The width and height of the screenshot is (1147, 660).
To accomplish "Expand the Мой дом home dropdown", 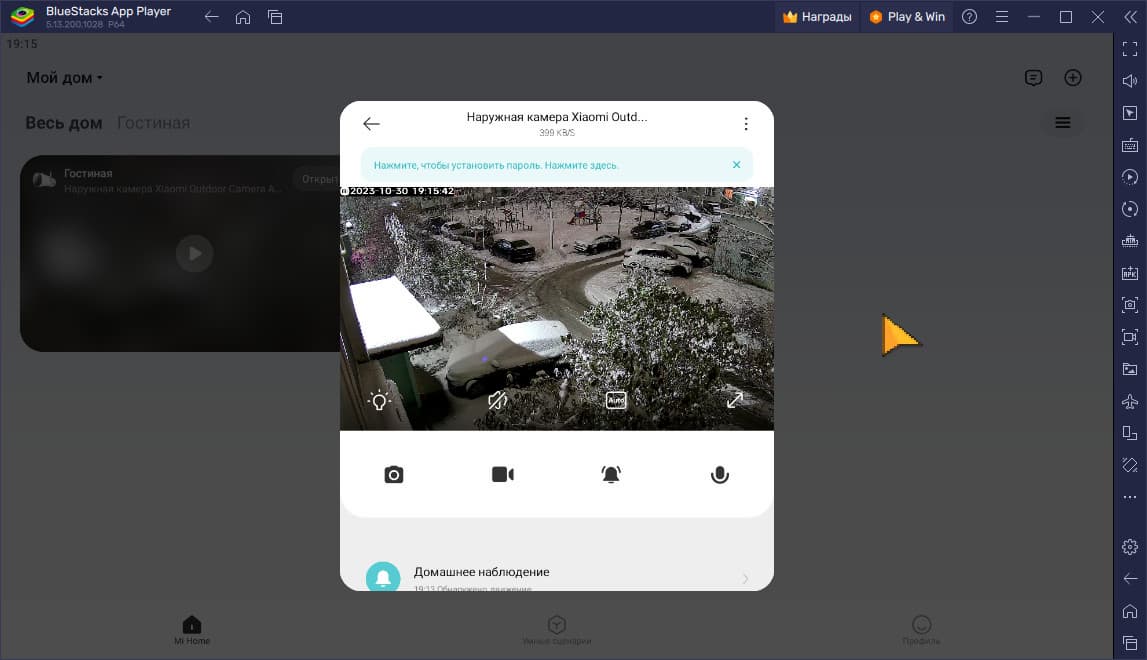I will 64,78.
